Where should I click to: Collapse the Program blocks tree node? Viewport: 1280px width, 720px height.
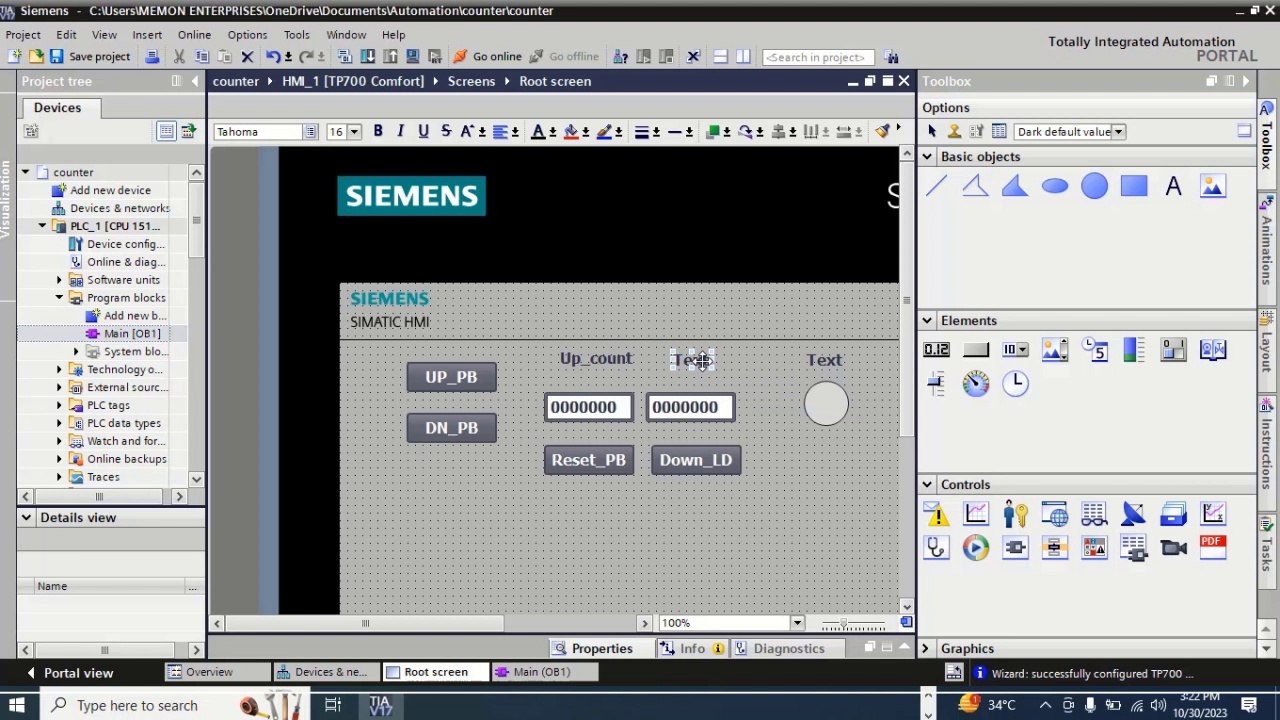(59, 298)
